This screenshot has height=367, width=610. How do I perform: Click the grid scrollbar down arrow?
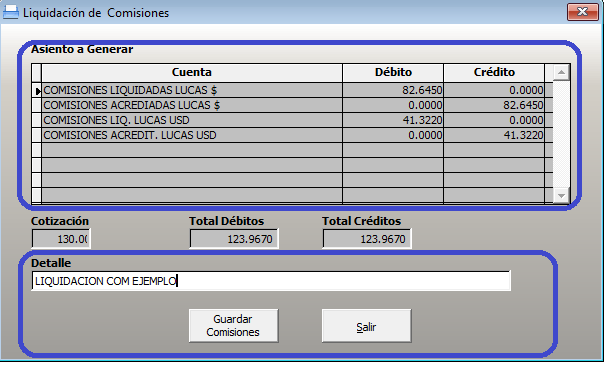point(561,195)
